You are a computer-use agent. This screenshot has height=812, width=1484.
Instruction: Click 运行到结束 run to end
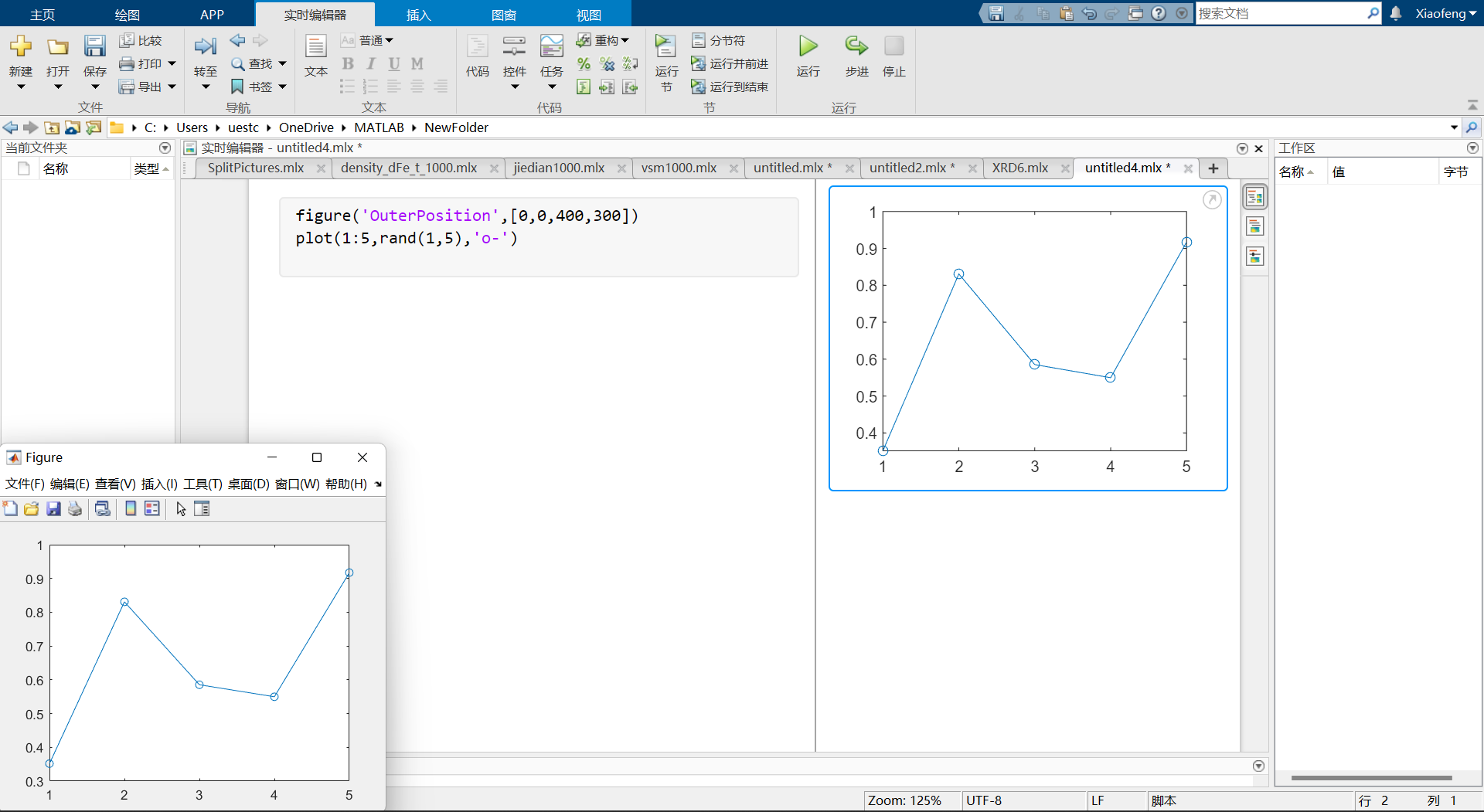[x=730, y=87]
